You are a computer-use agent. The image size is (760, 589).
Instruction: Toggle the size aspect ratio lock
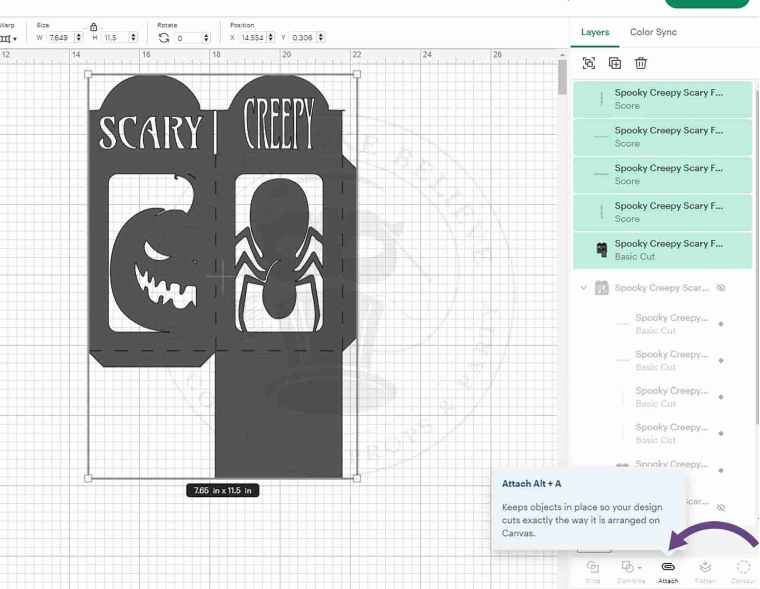click(94, 27)
